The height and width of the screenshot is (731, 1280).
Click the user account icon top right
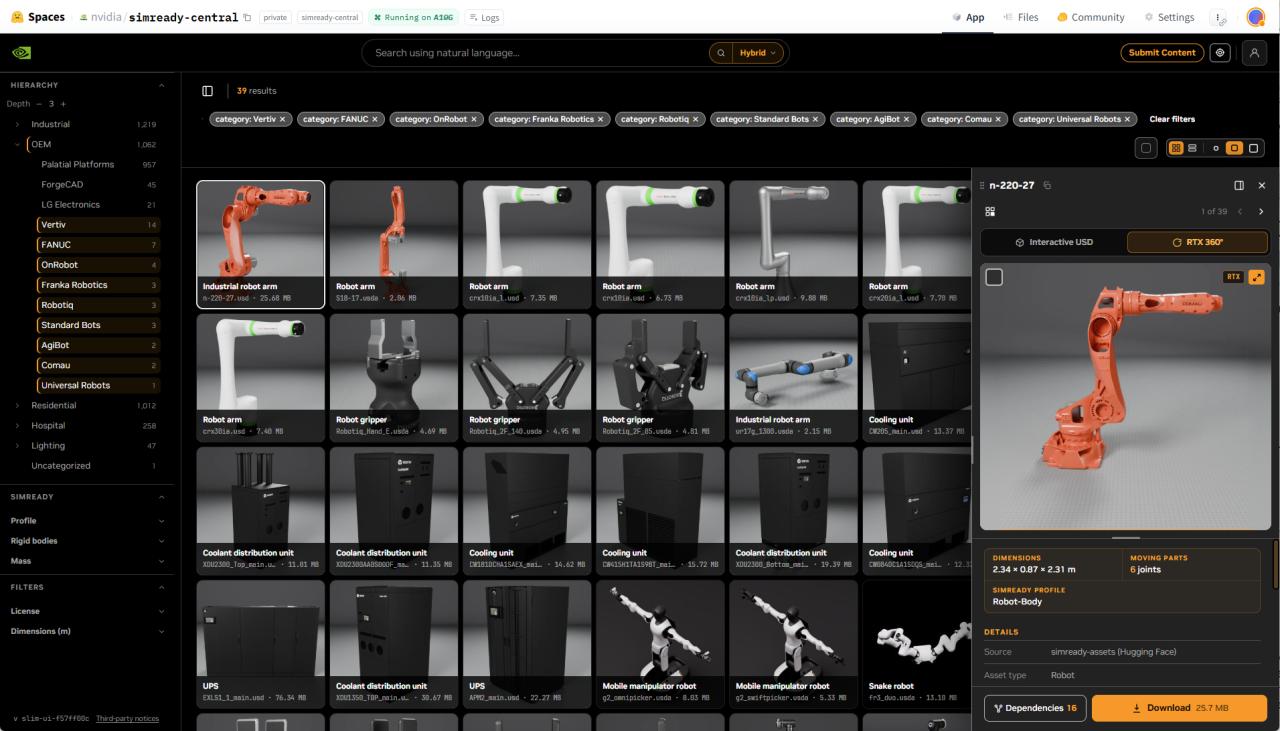coord(1254,53)
